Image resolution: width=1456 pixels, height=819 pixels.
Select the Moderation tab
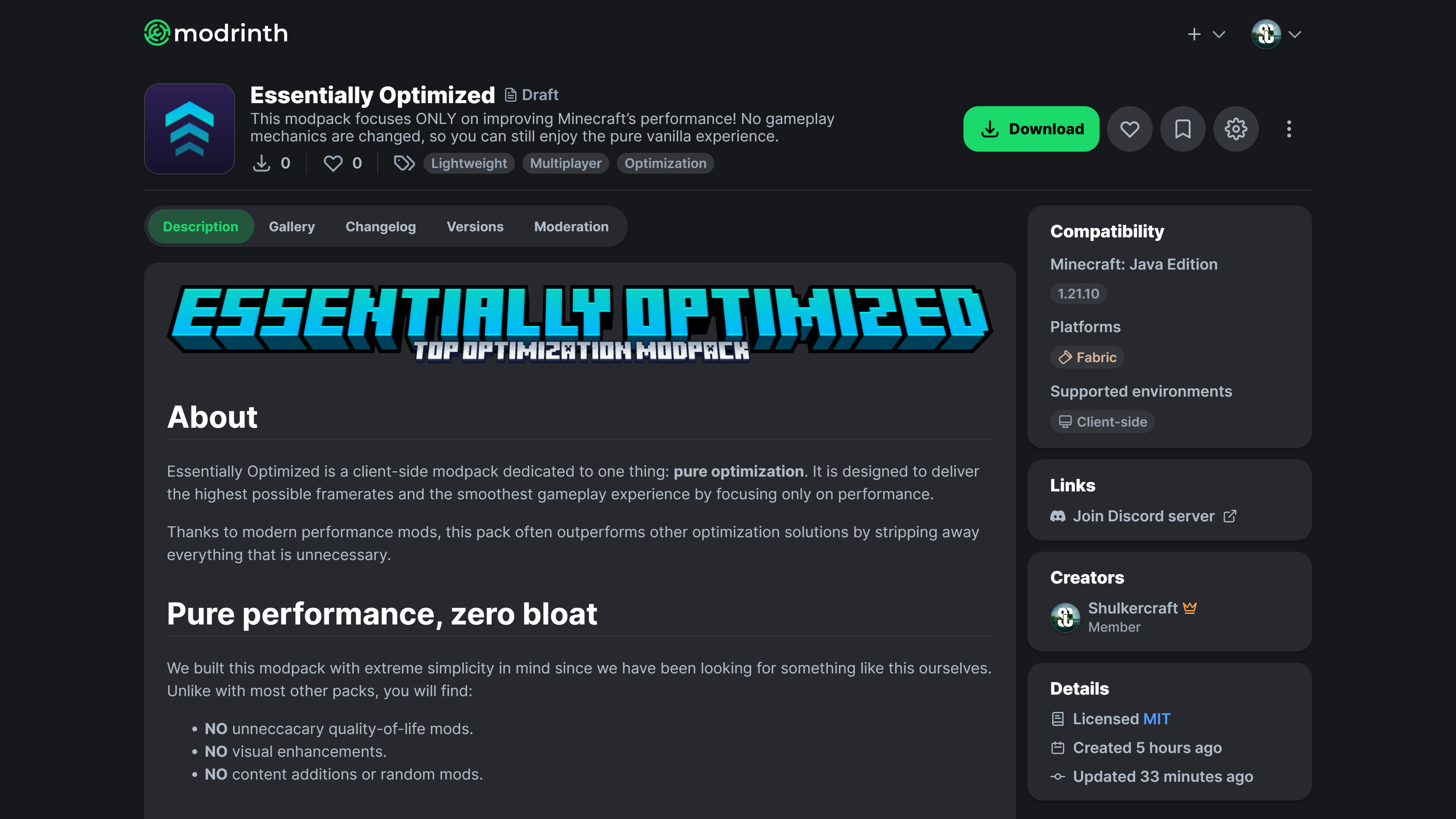pyautogui.click(x=571, y=227)
